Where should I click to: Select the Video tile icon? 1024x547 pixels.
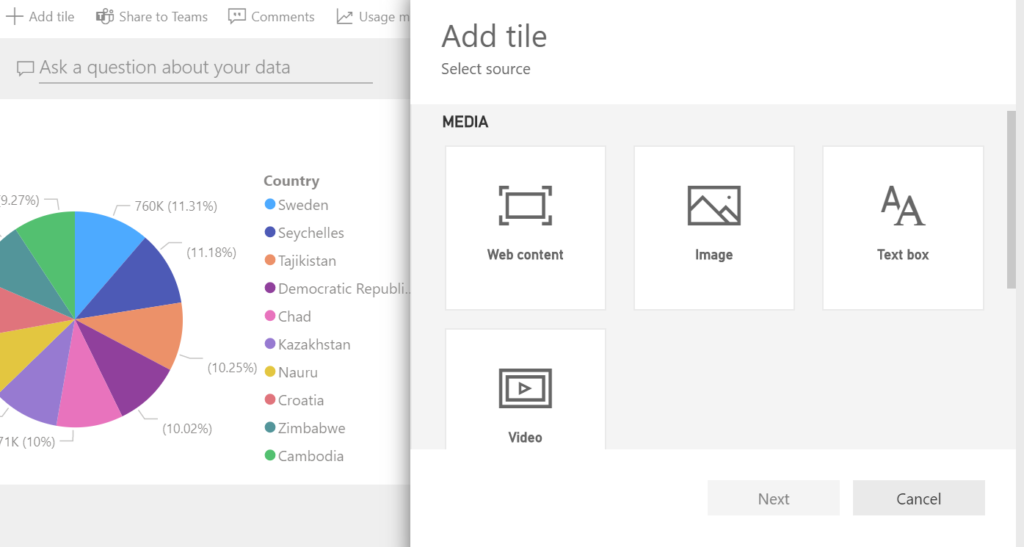(x=525, y=388)
